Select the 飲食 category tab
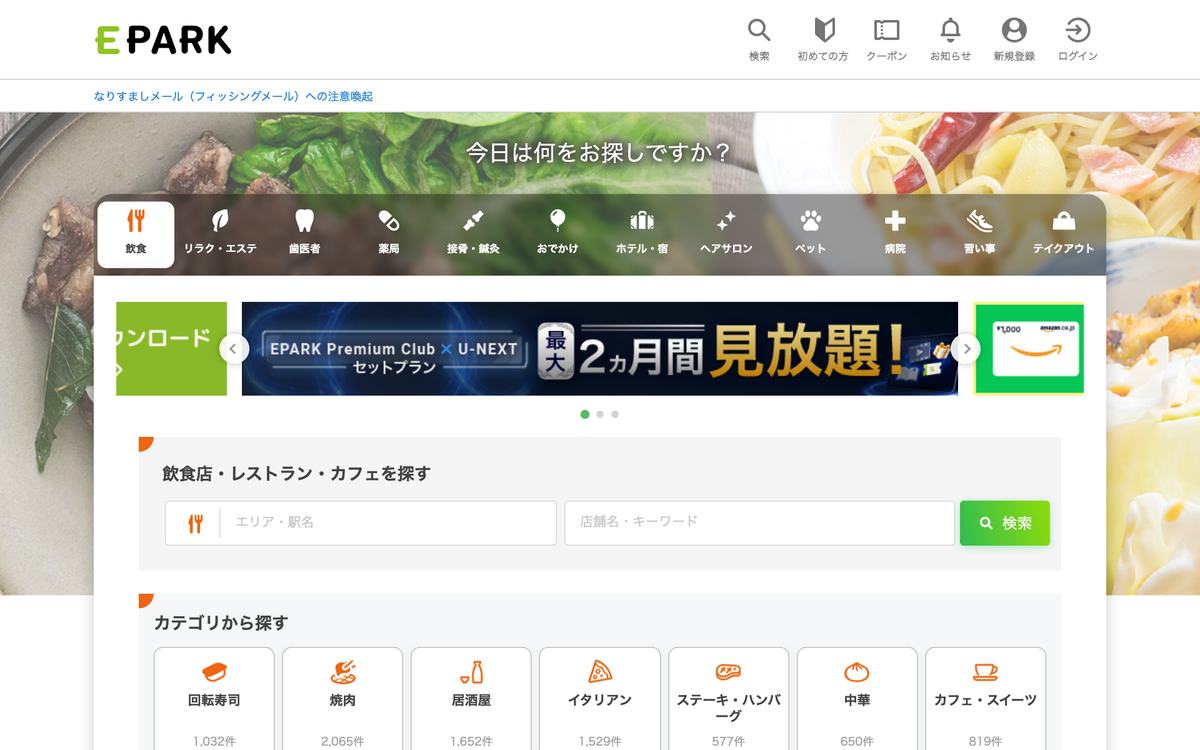Viewport: 1200px width, 750px height. point(136,234)
